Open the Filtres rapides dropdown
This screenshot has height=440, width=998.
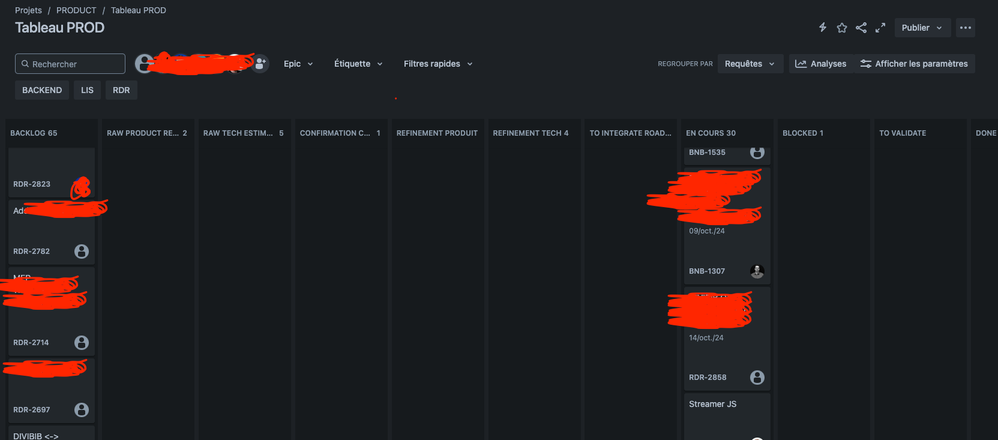(439, 64)
